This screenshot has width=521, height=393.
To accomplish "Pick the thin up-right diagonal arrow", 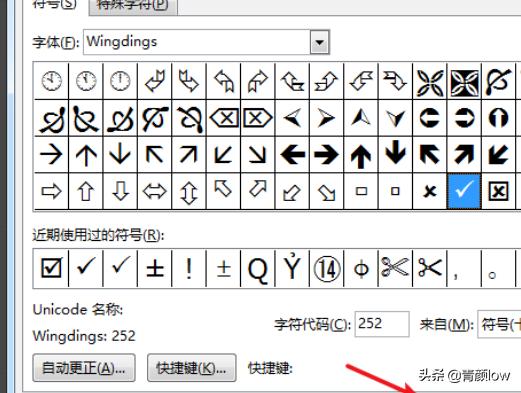I will click(x=189, y=154).
